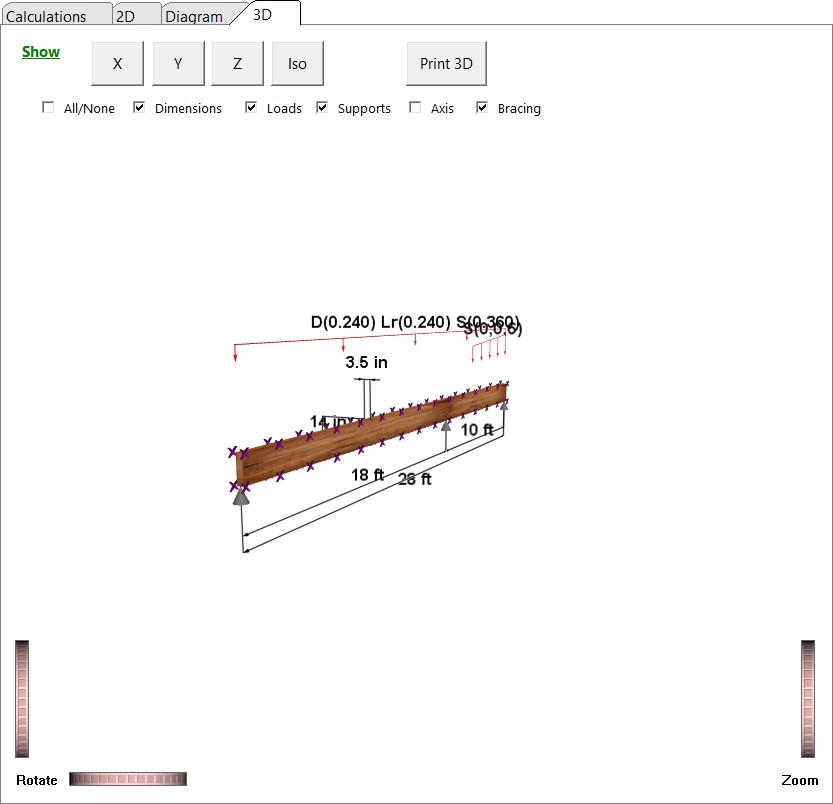
Task: Click the Rotate slider at bottom left
Action: click(127, 779)
